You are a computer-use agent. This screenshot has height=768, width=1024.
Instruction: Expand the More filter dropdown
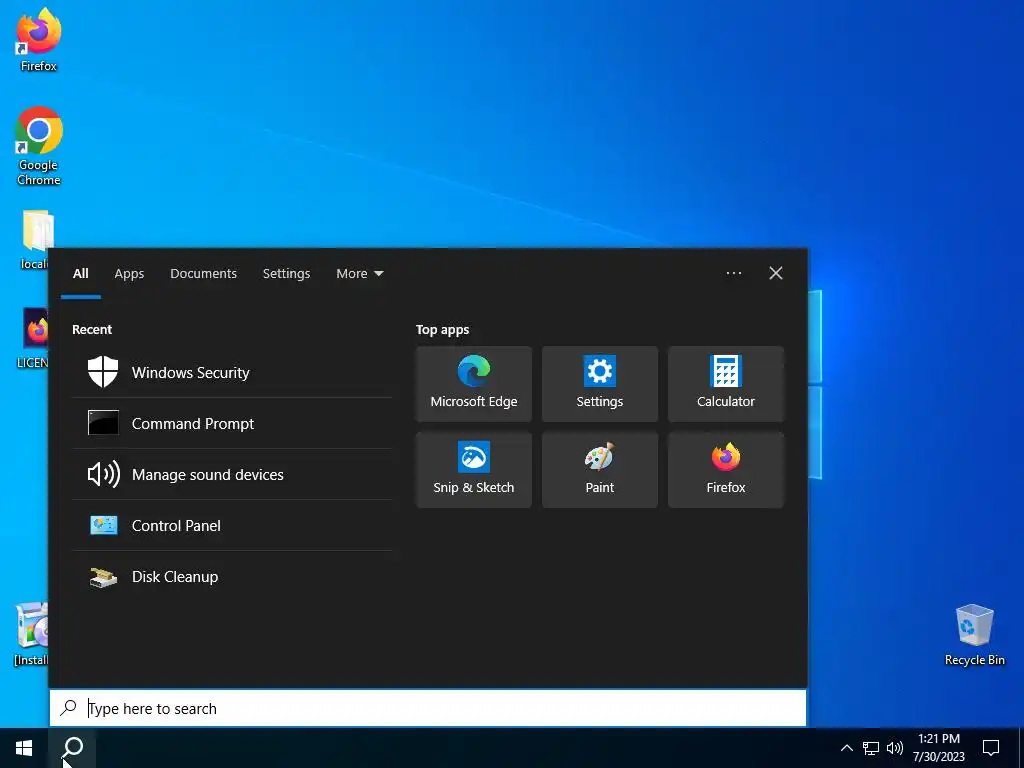pyautogui.click(x=359, y=274)
